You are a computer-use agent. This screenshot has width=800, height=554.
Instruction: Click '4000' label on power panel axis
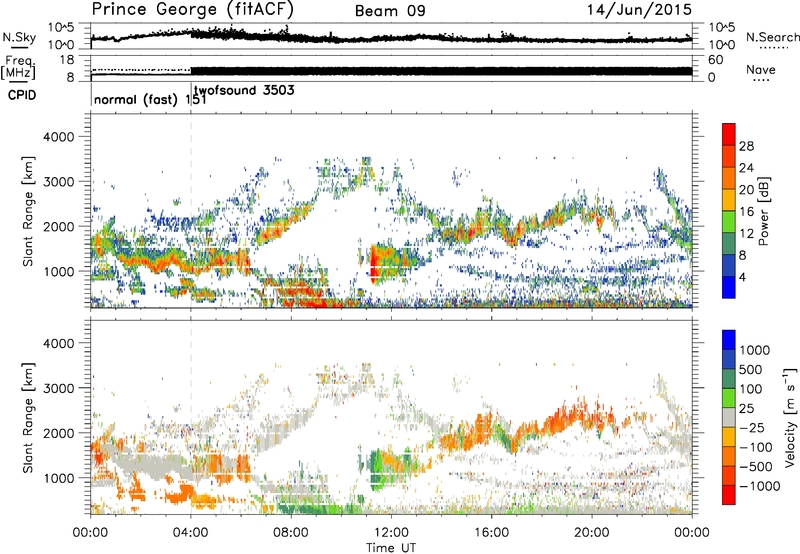[59, 137]
